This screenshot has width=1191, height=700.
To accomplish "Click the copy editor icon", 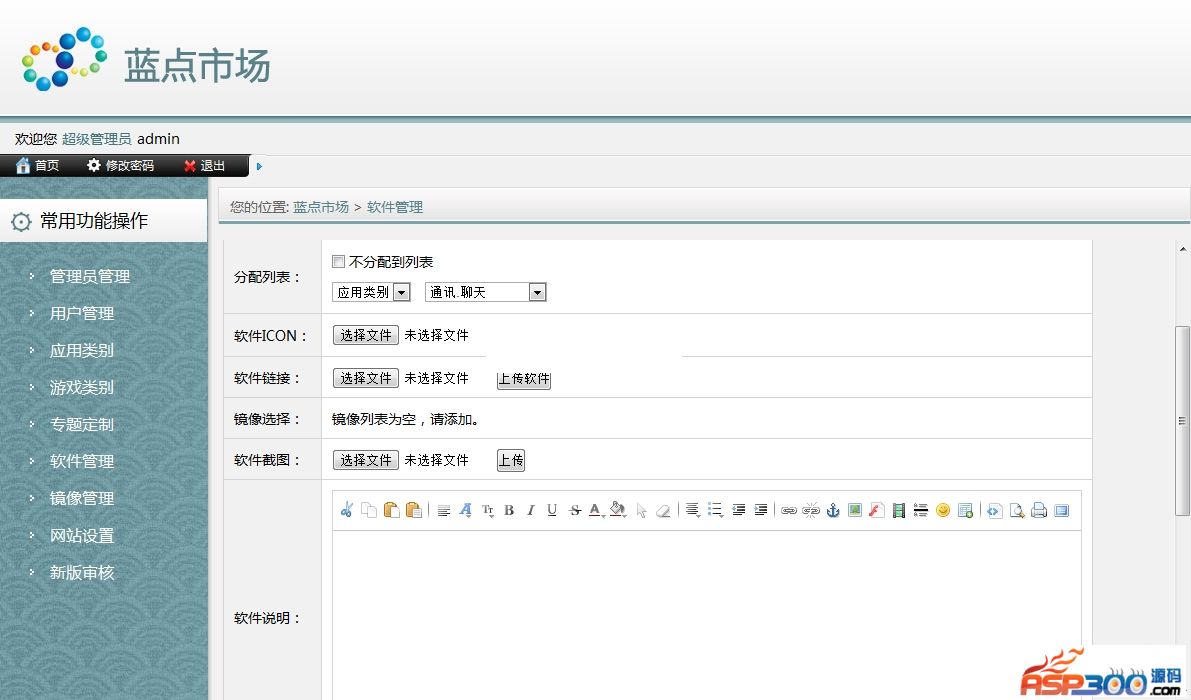I will pyautogui.click(x=369, y=510).
